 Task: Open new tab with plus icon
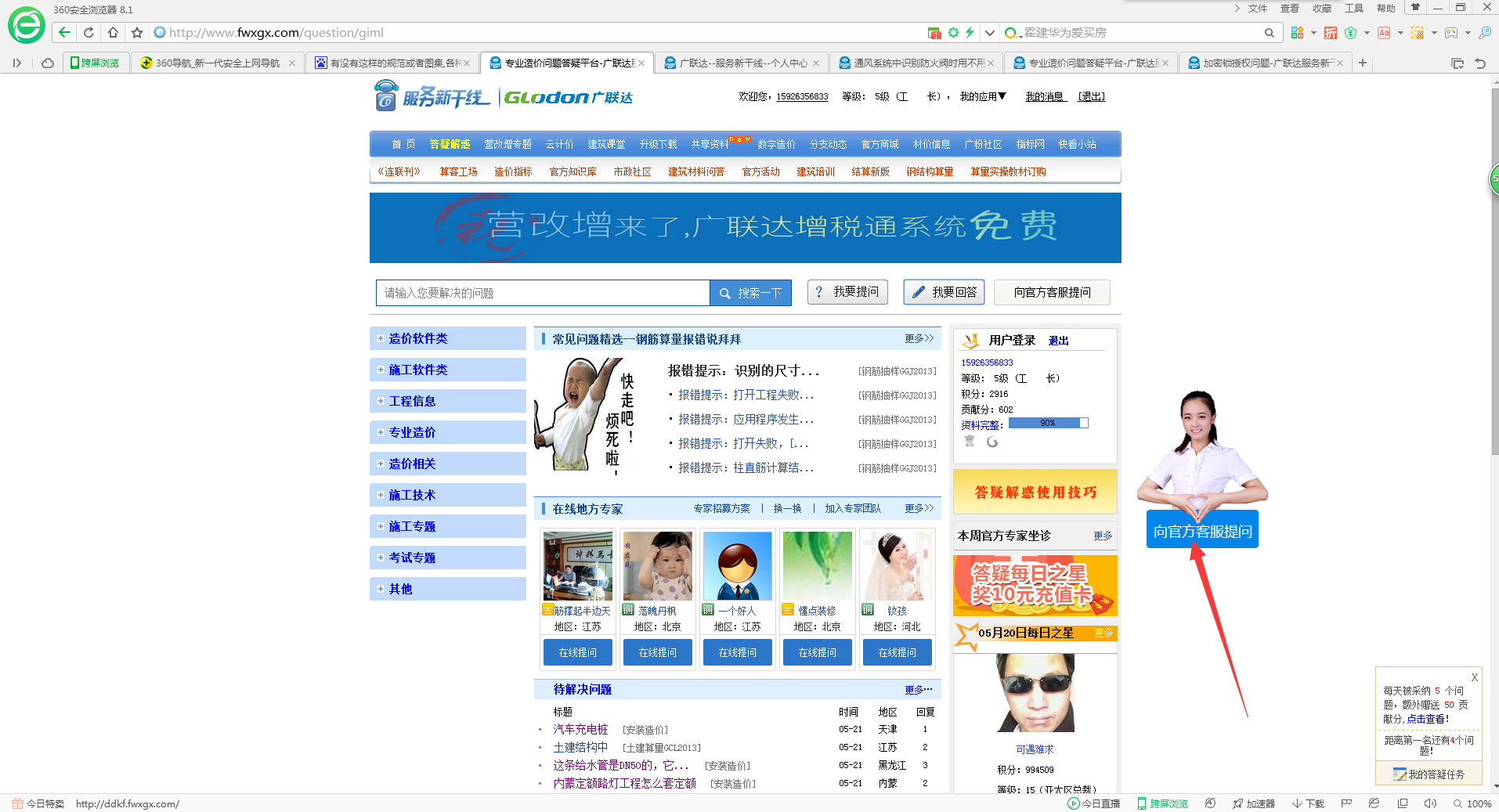click(x=1363, y=63)
